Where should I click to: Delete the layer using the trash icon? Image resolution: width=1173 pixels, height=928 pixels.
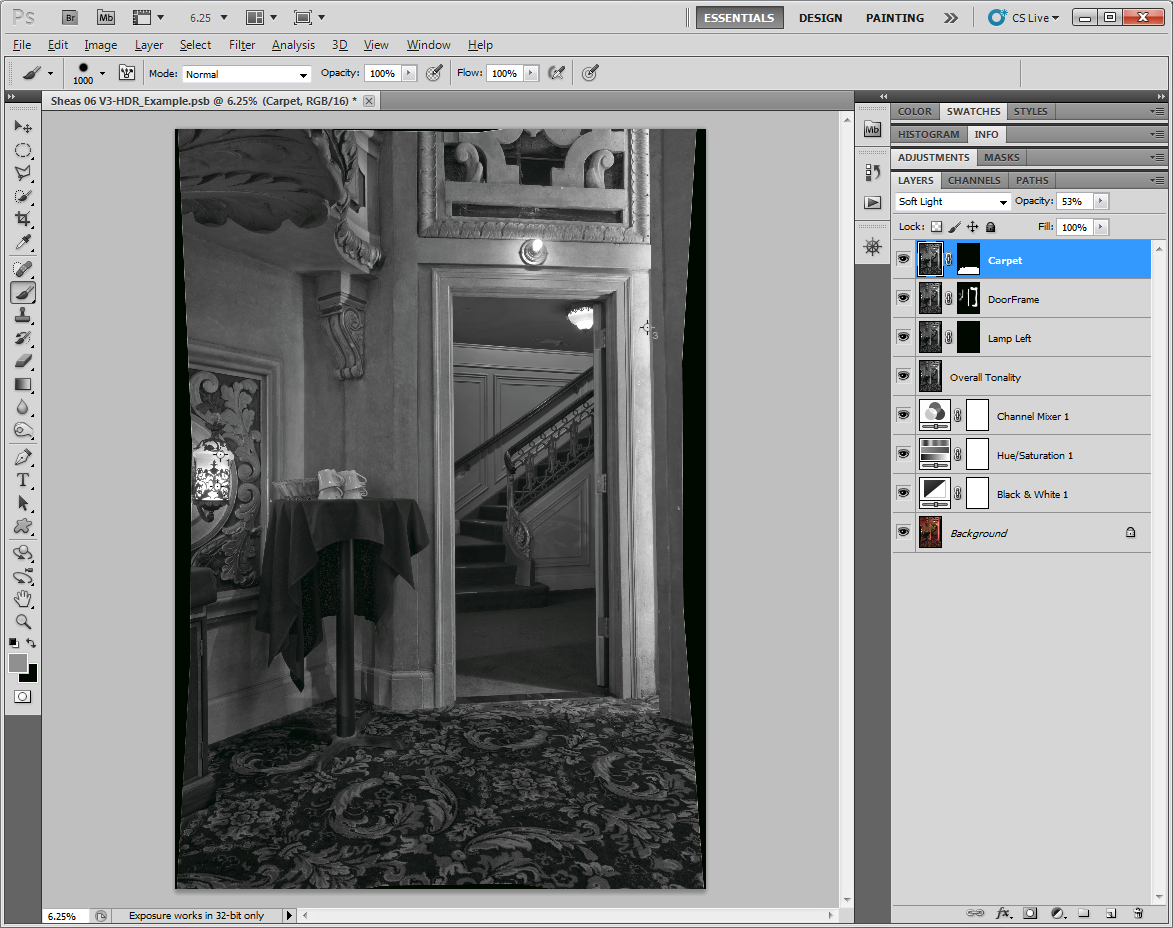coord(1138,913)
